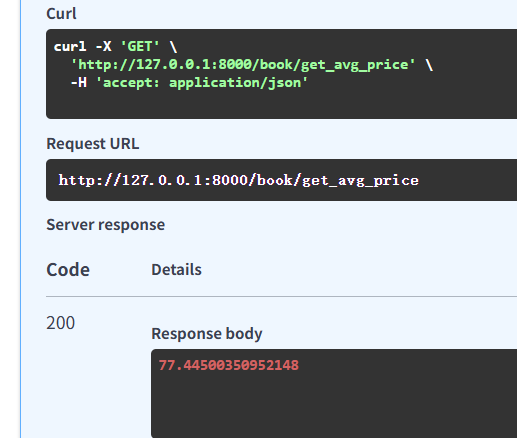
Task: Click the "Curl" heading
Action: click(61, 14)
